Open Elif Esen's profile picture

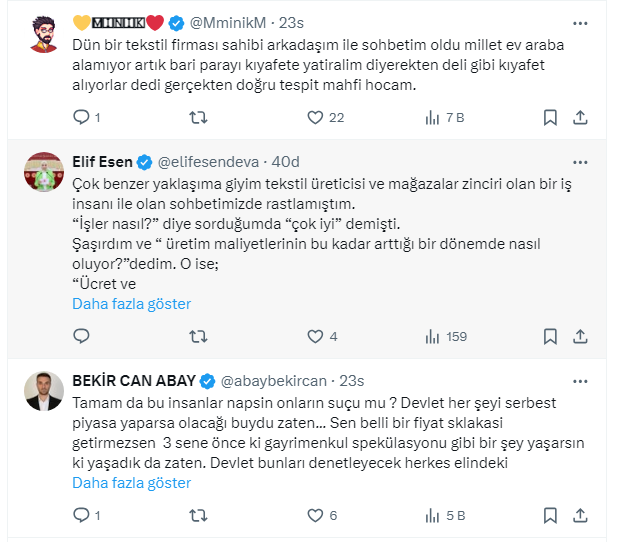point(41,172)
